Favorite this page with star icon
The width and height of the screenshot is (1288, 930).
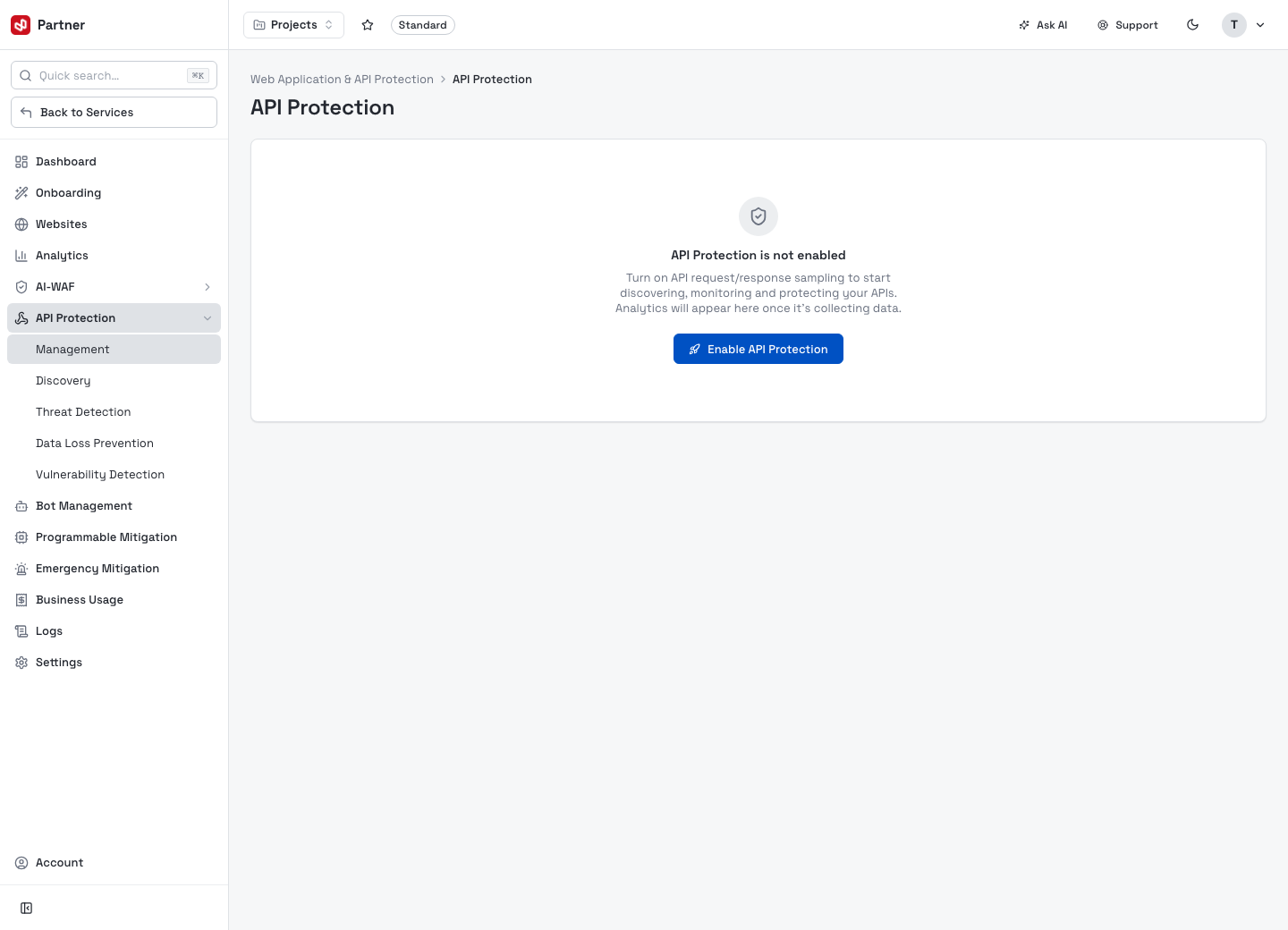point(368,25)
